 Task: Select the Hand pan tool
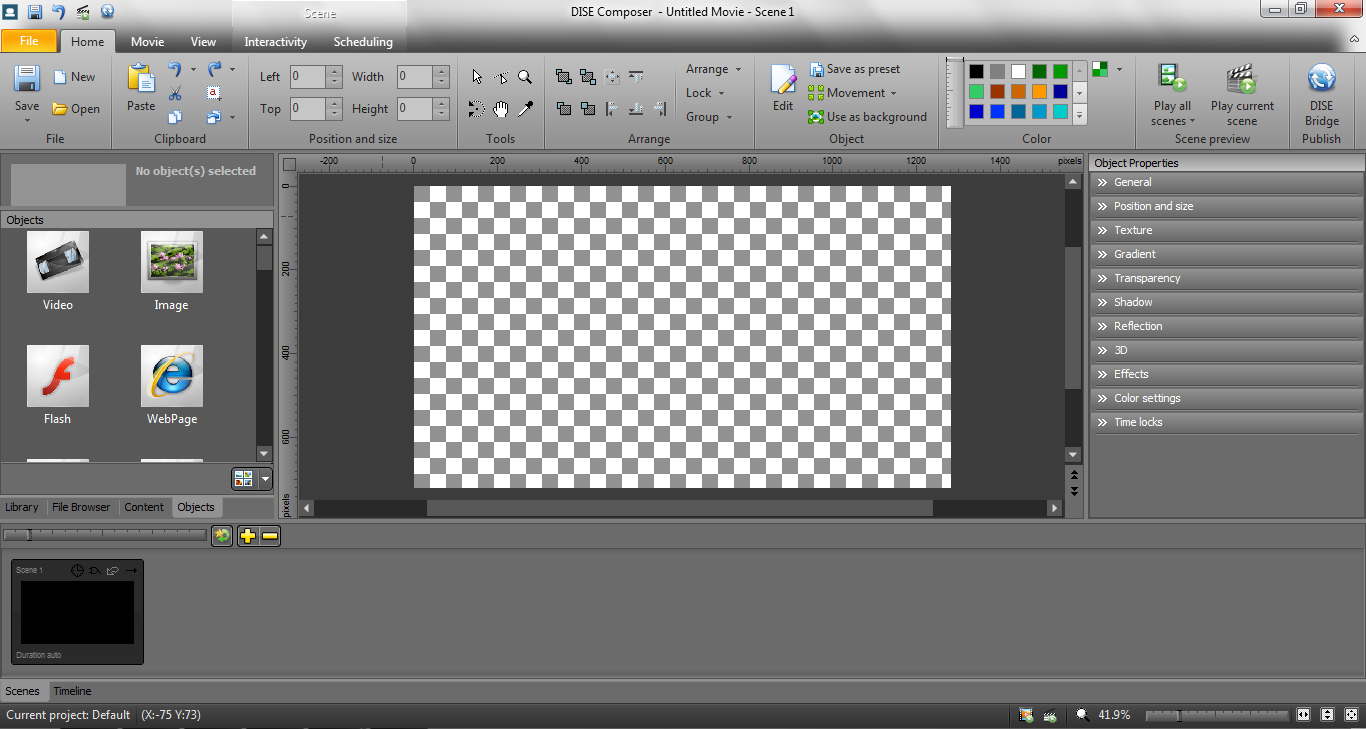(x=500, y=108)
